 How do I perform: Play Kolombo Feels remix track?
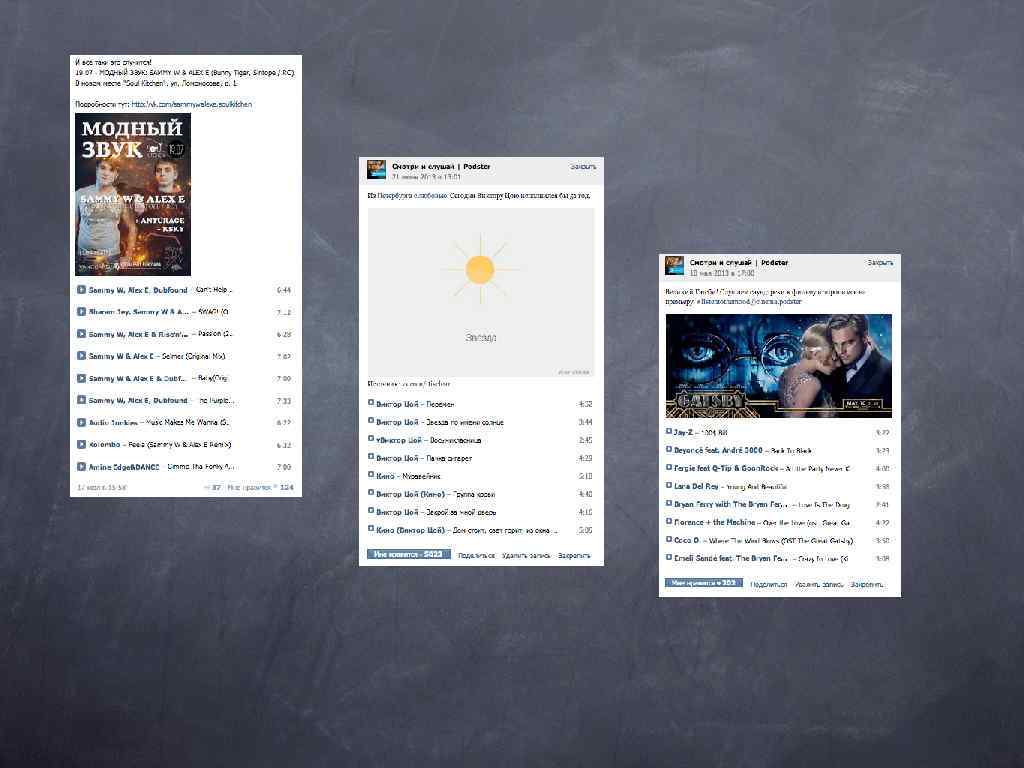(x=81, y=444)
